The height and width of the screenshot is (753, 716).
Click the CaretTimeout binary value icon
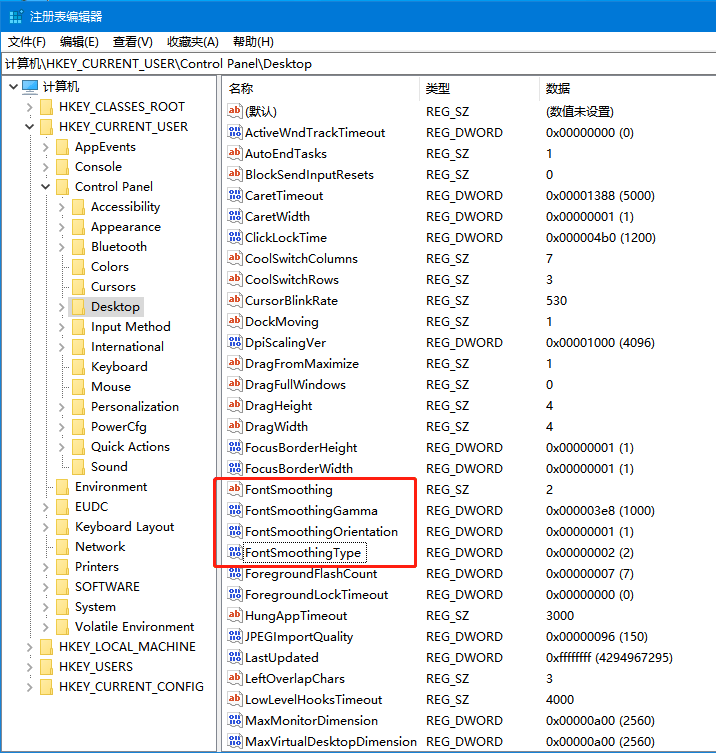[235, 196]
